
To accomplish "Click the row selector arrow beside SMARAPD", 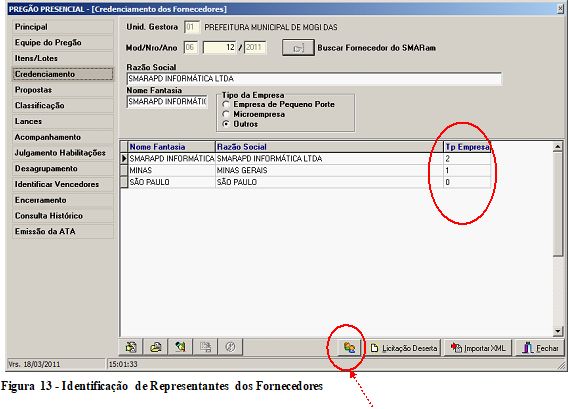I will point(124,158).
